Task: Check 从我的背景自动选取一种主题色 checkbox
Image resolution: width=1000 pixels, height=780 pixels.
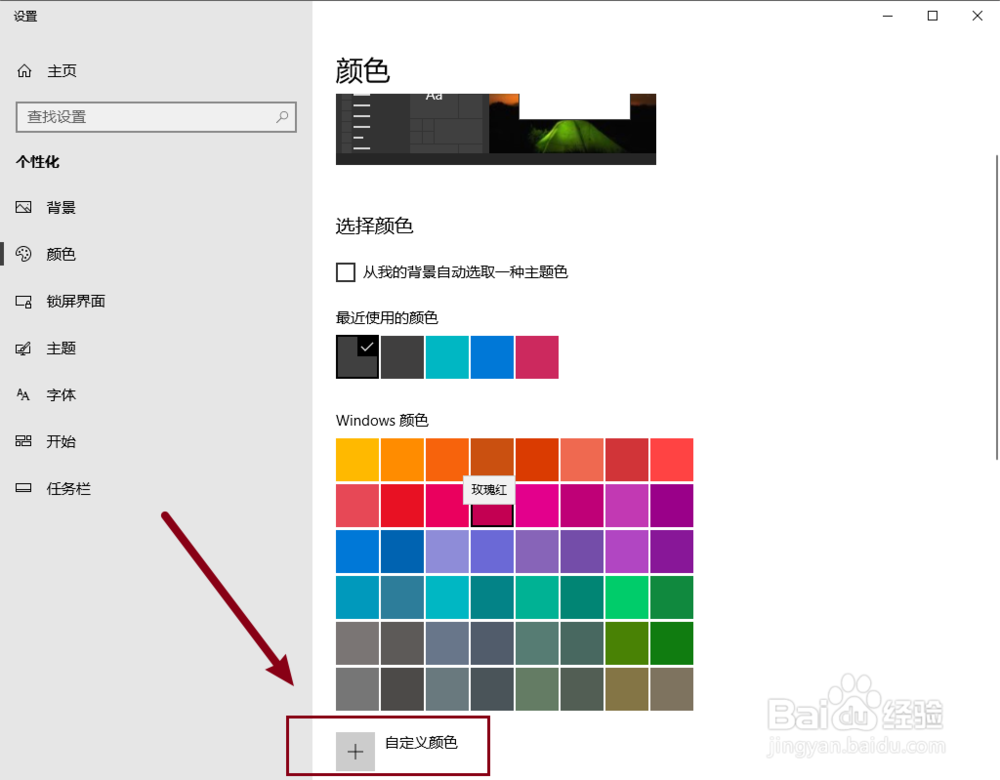Action: [346, 272]
